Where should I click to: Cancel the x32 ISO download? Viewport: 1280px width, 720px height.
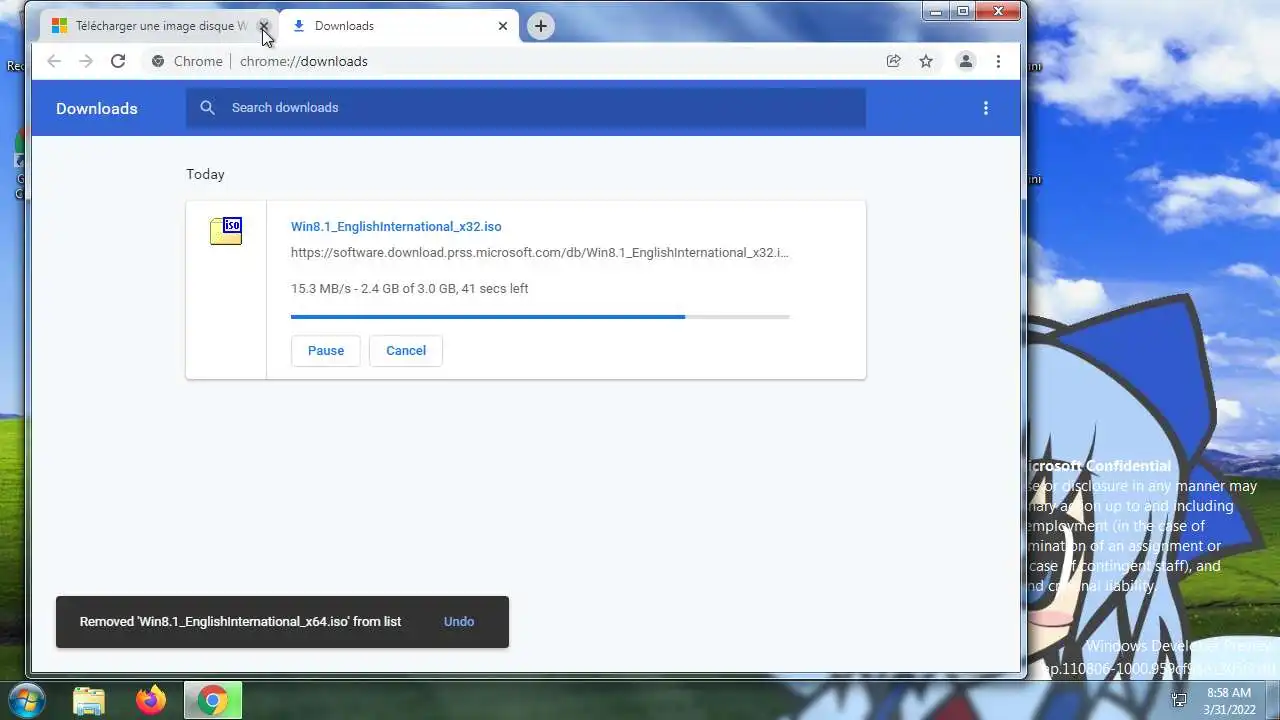point(406,350)
